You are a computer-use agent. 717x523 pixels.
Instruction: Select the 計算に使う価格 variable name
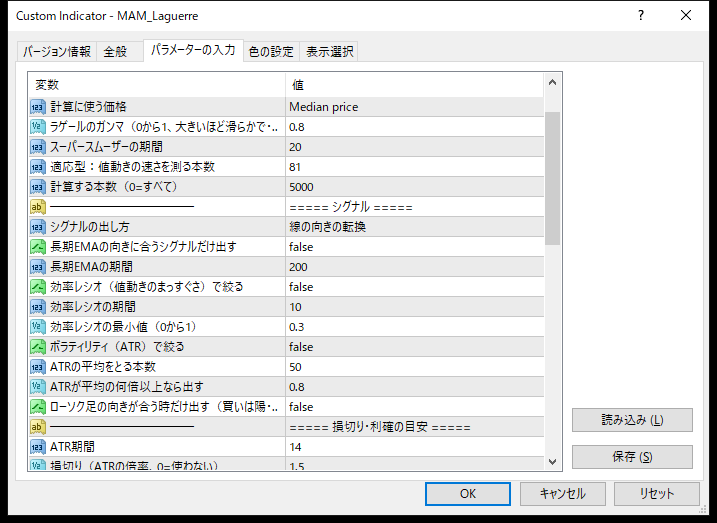coord(88,107)
